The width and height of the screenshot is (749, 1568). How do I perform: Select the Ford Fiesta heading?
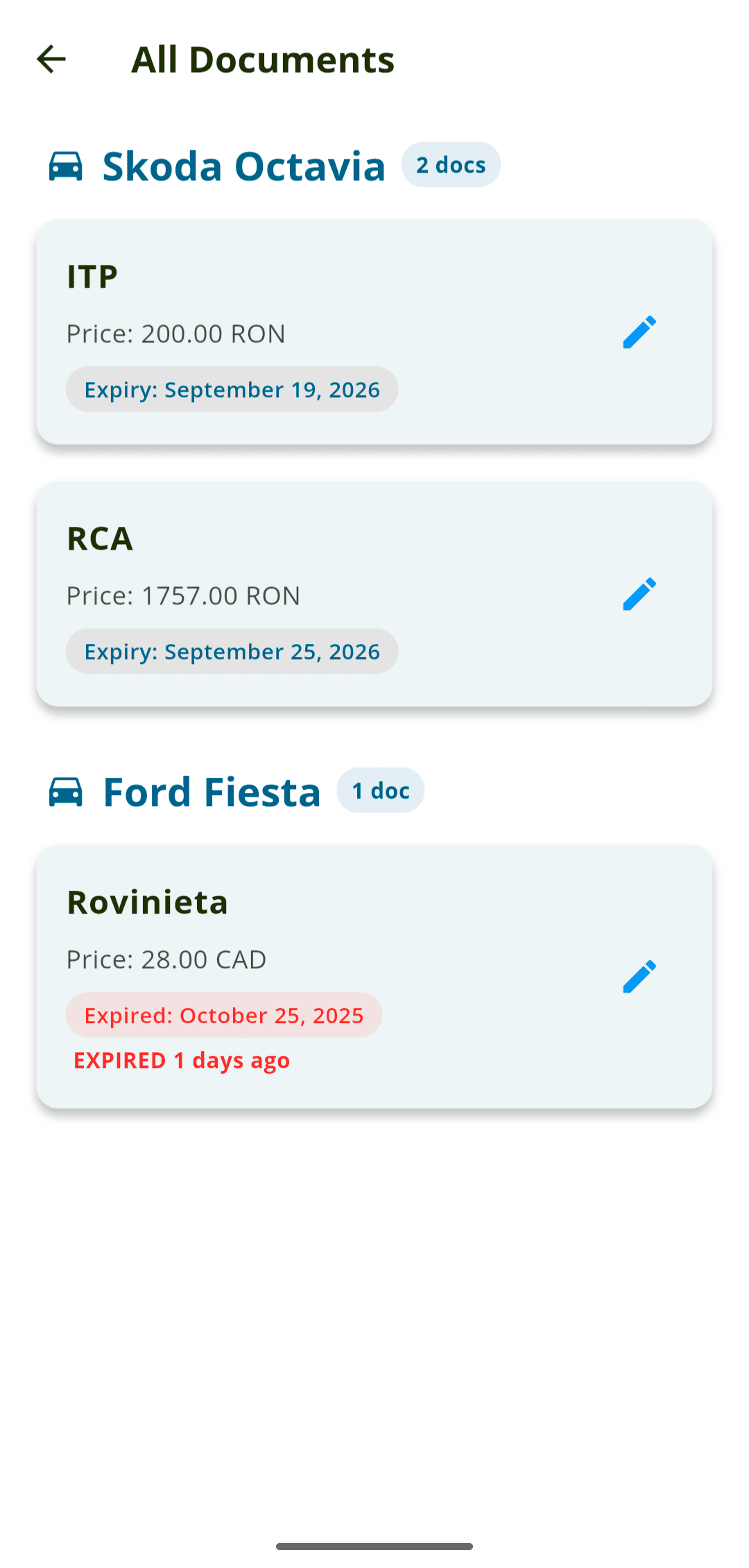tap(212, 792)
